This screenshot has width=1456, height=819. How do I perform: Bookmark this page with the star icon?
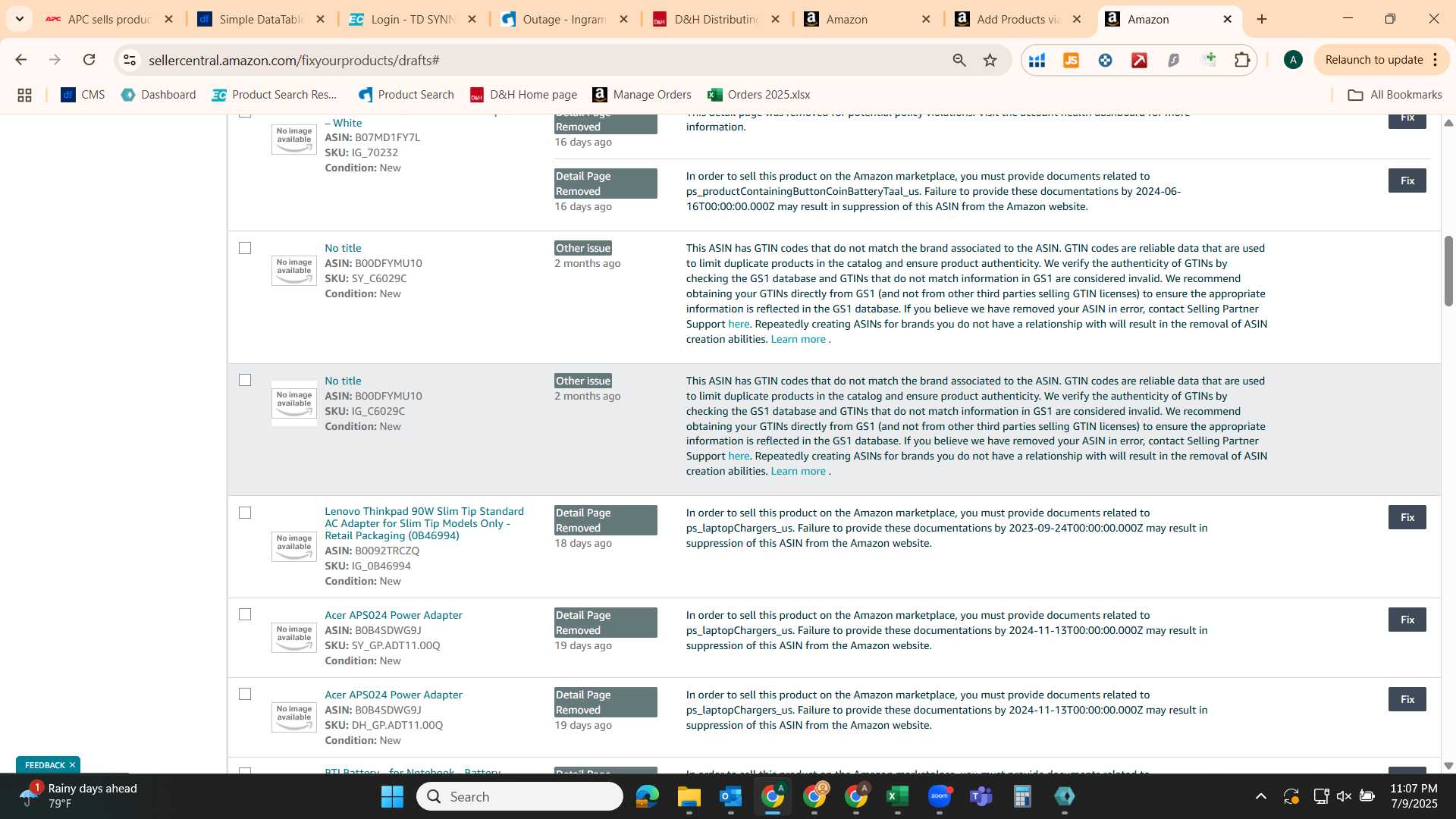990,60
